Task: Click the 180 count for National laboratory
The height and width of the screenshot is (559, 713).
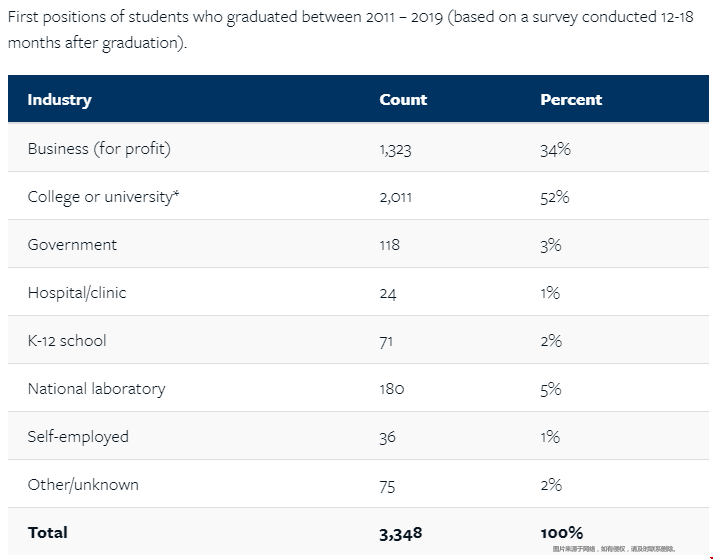Action: 392,389
